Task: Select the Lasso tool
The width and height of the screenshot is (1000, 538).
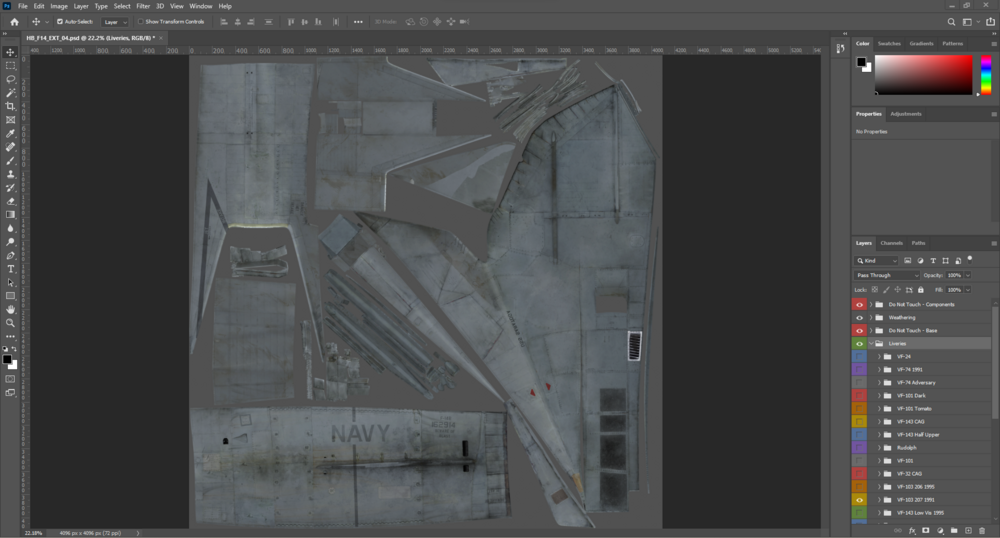Action: (11, 79)
